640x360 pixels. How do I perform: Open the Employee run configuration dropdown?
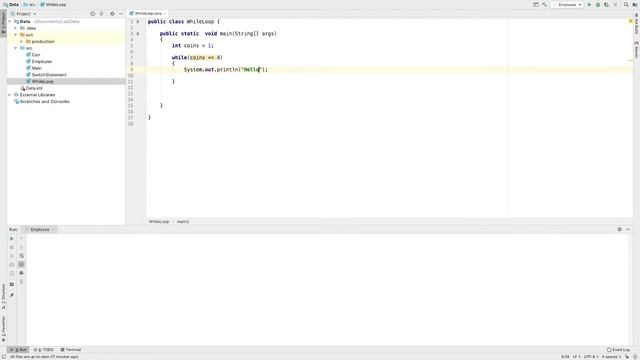coord(567,4)
